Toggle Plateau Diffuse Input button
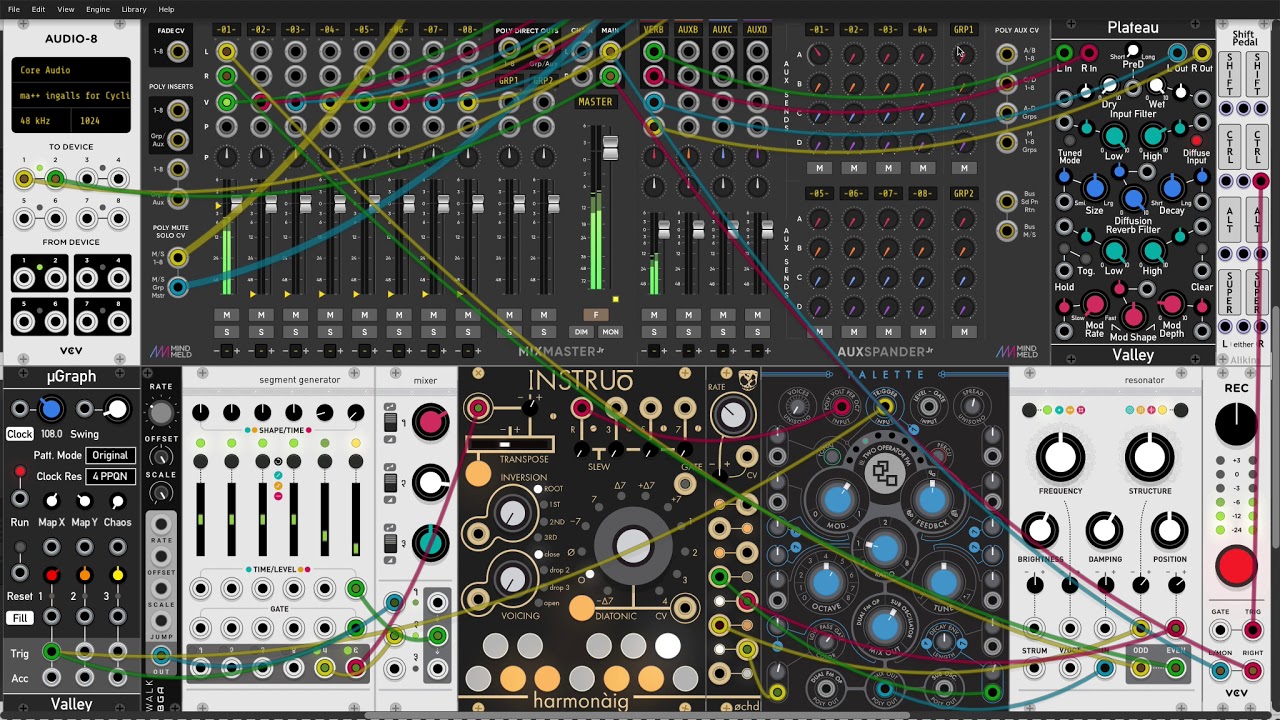Screen dimensions: 1280x720 point(1196,141)
